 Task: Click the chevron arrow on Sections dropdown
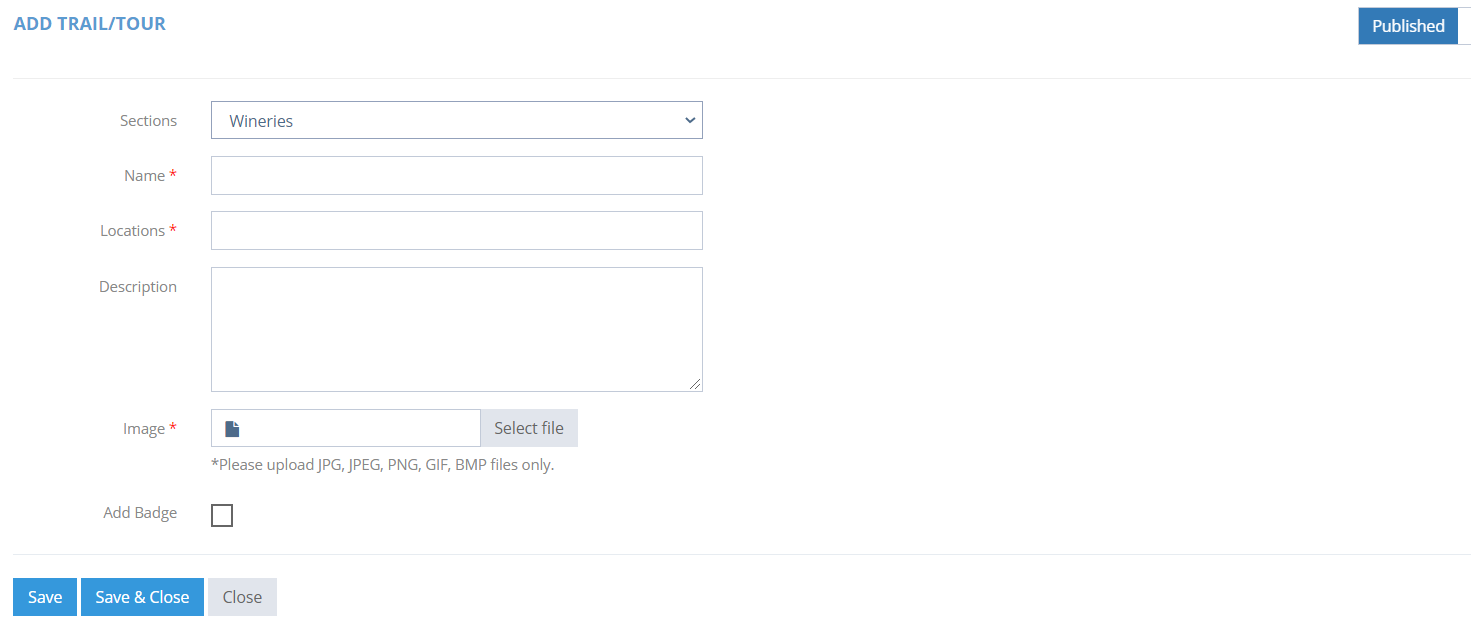coord(690,120)
